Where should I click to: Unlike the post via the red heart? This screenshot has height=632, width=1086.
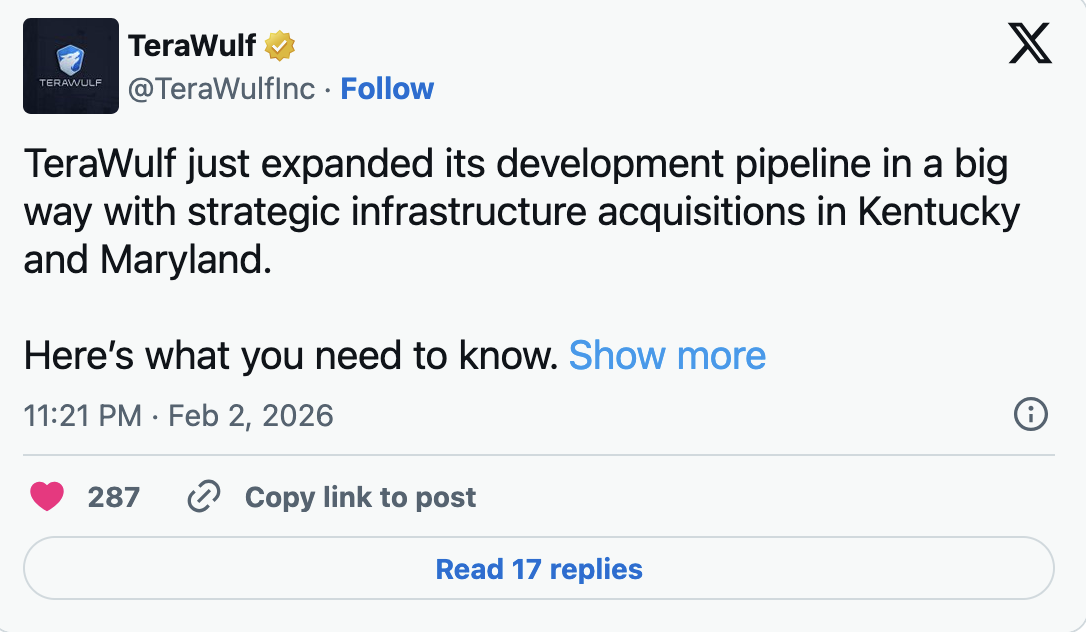tap(47, 495)
